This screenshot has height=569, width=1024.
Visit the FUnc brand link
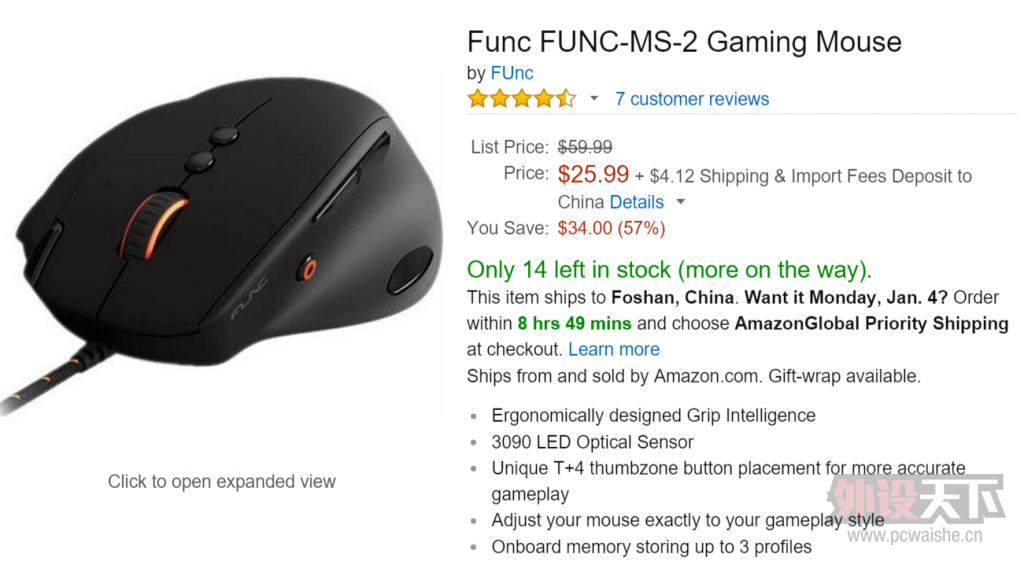point(512,73)
